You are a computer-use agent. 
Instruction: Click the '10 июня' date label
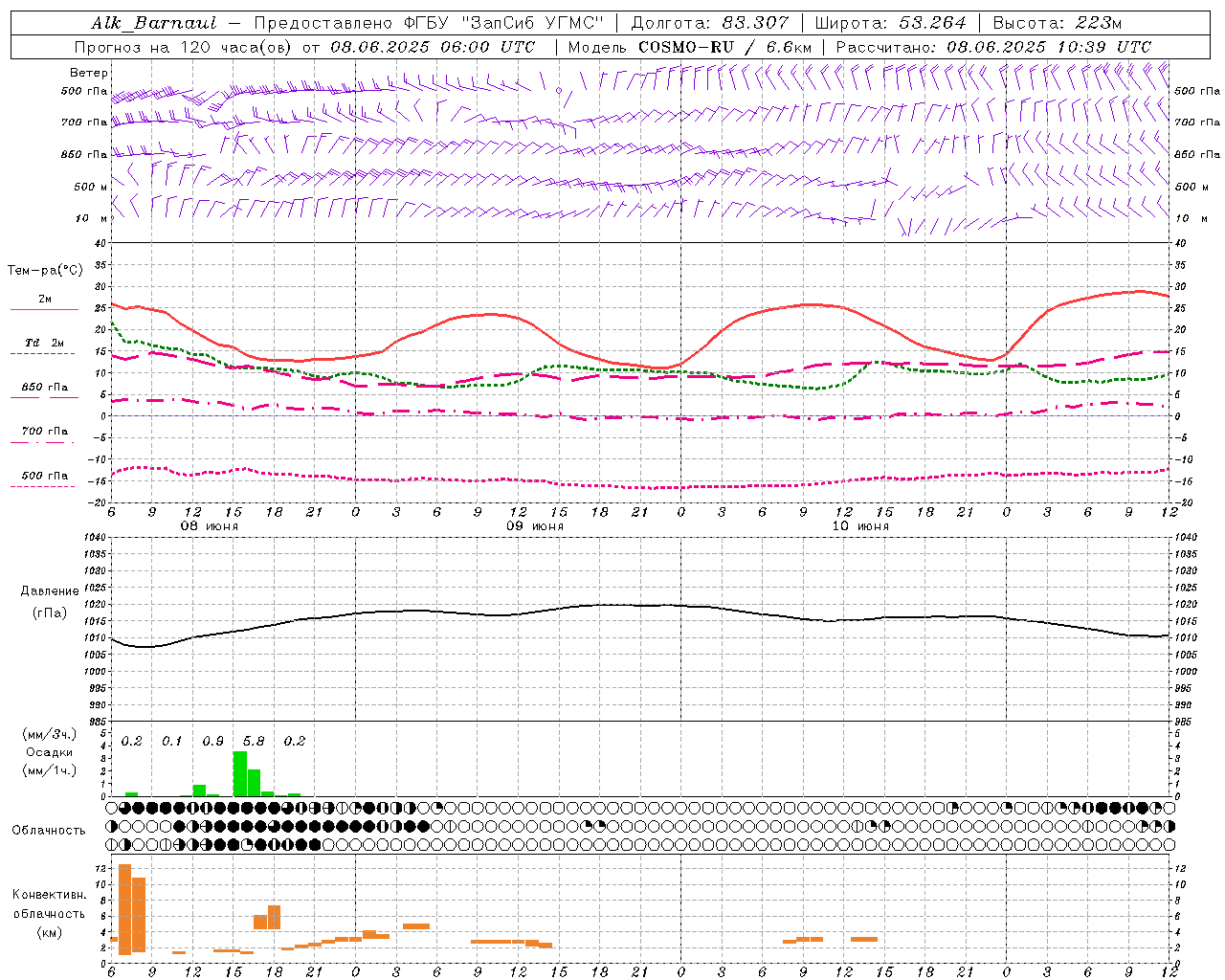[x=860, y=526]
